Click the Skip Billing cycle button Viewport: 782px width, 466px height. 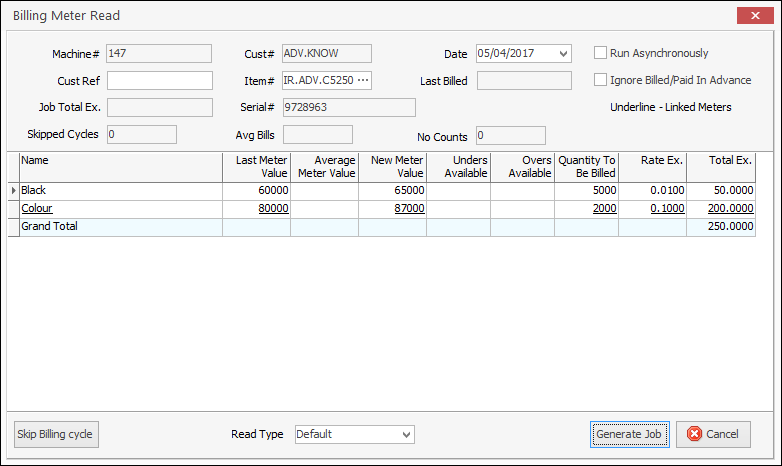pos(55,434)
